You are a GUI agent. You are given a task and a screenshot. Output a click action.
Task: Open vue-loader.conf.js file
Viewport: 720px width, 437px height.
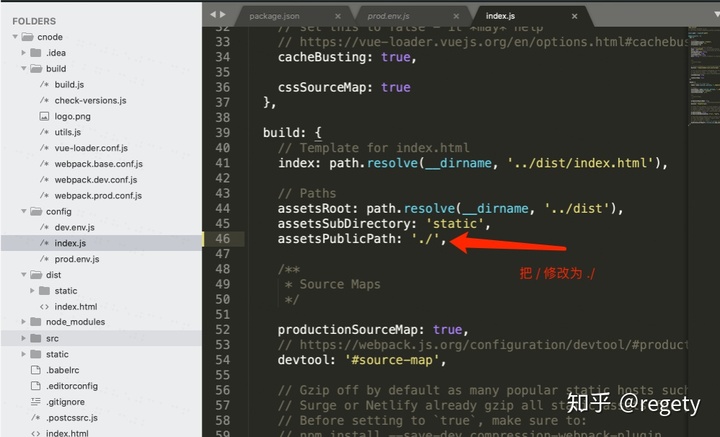tap(91, 148)
